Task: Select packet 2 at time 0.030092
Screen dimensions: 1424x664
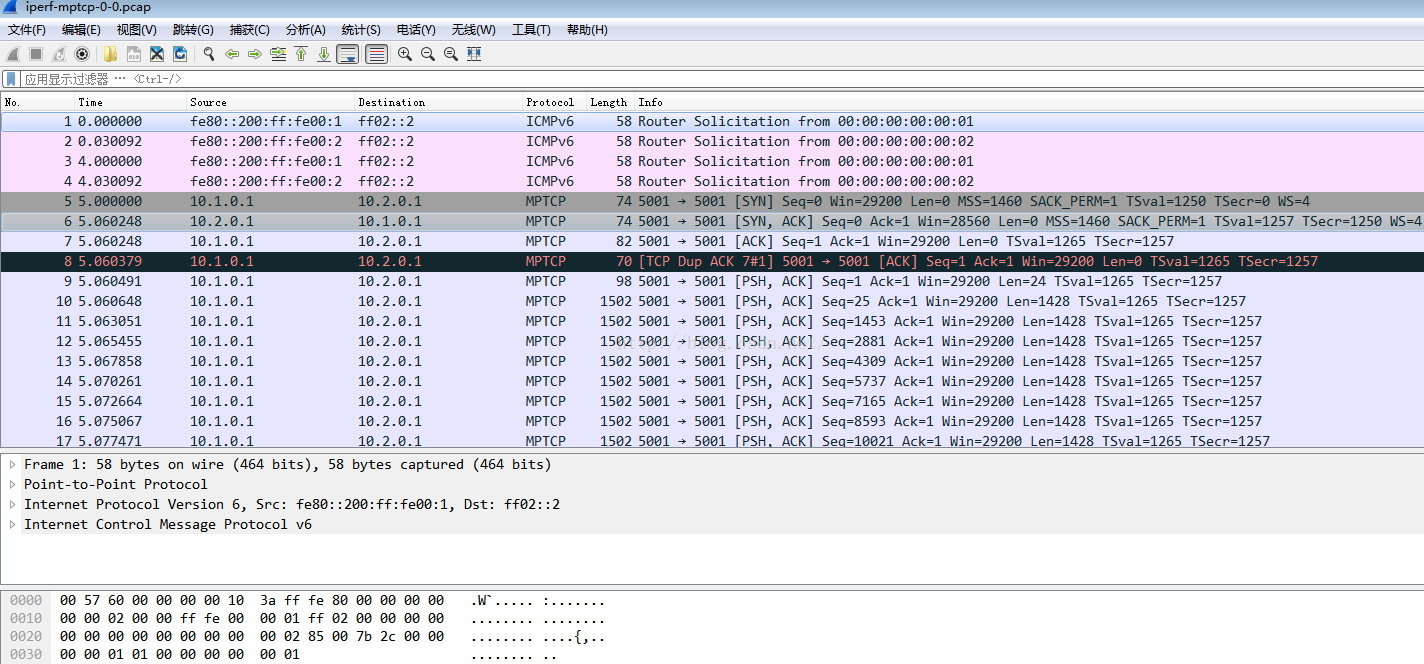Action: [712, 141]
